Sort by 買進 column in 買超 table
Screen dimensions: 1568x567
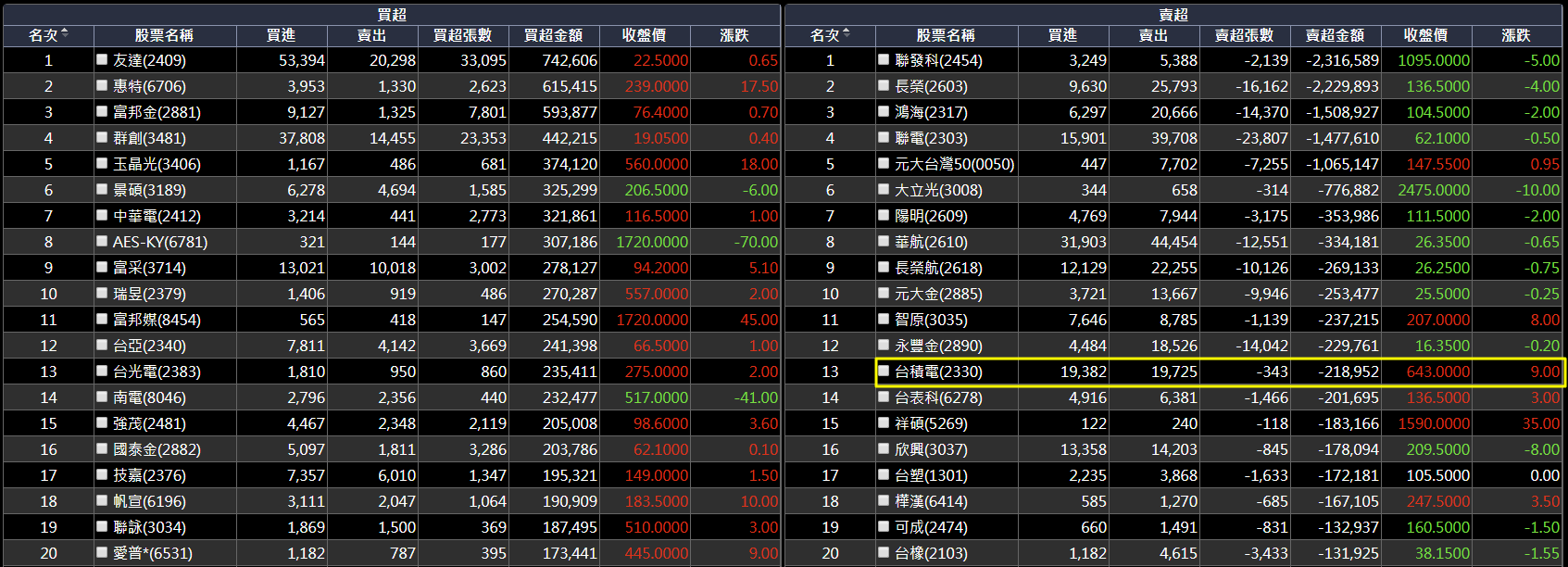282,35
